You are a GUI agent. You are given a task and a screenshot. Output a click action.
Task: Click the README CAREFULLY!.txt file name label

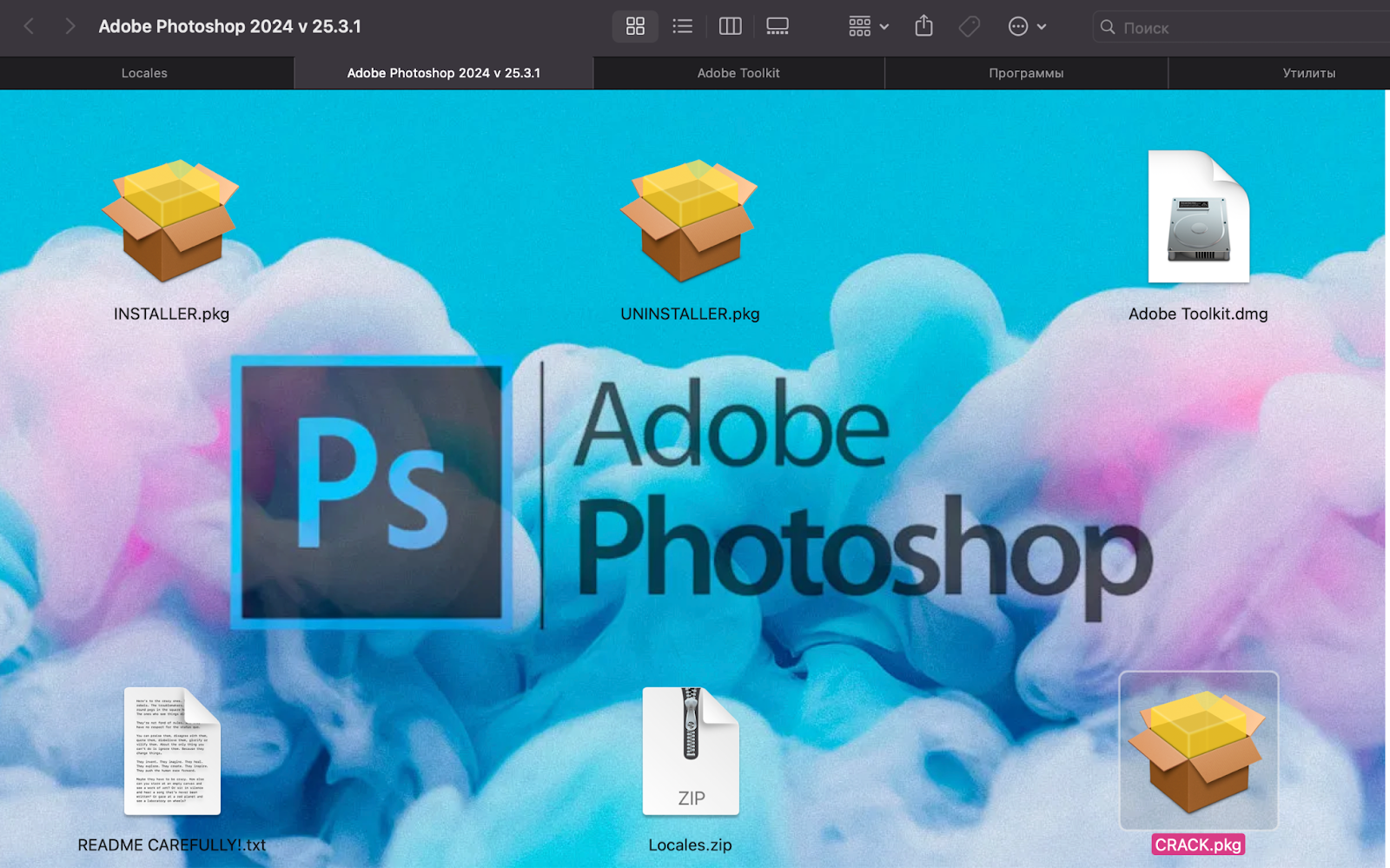172,845
